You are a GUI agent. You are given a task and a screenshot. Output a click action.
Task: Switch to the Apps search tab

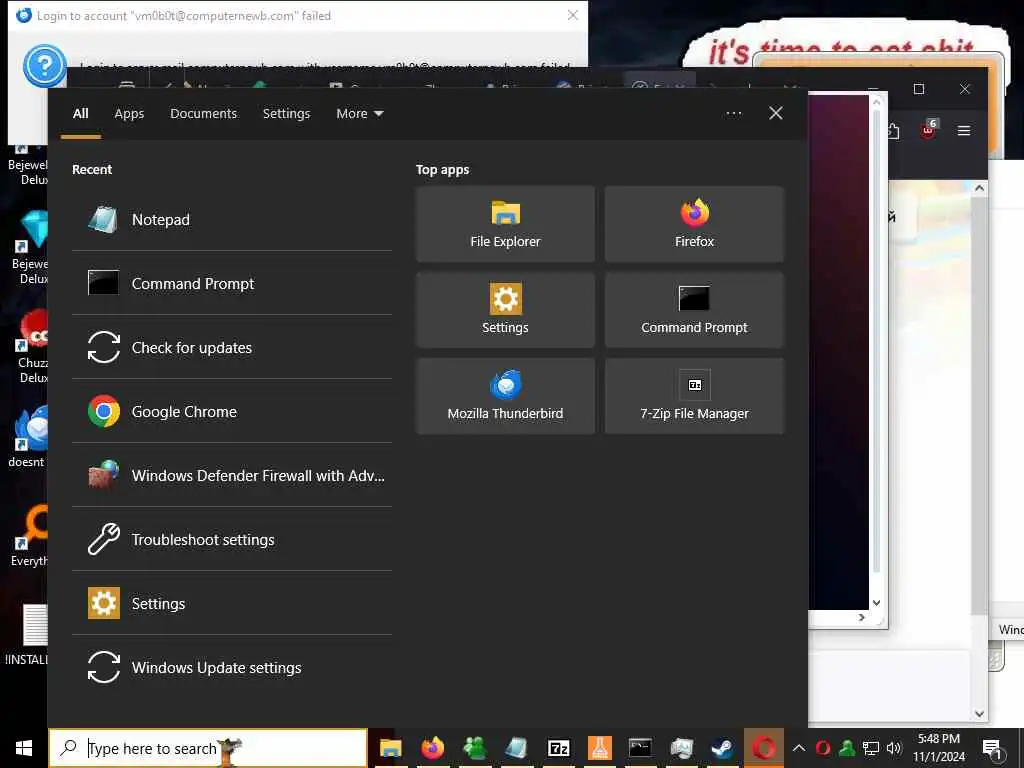click(129, 114)
